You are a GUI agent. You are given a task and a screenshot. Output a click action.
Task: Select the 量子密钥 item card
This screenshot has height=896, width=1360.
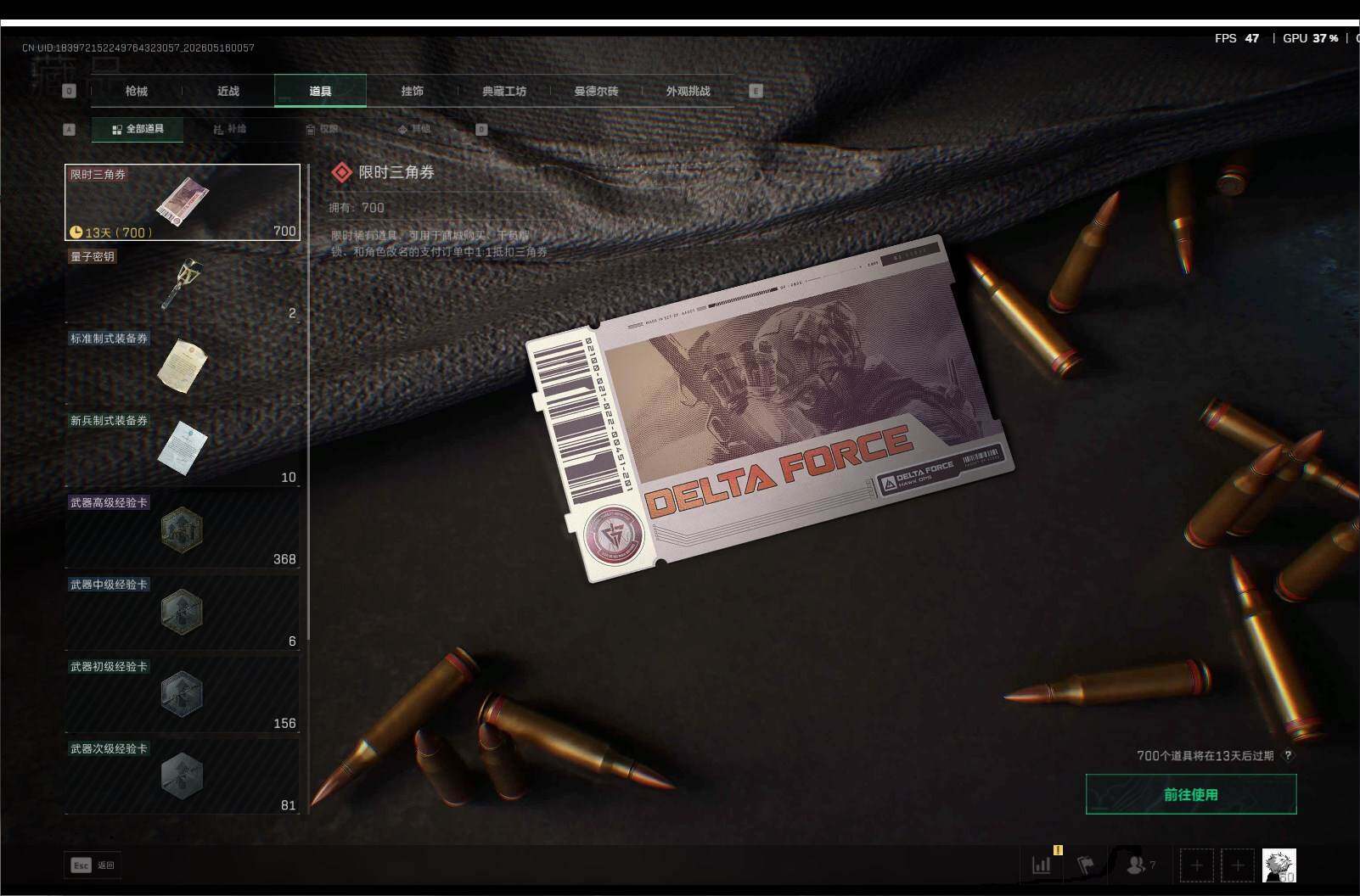(x=183, y=284)
